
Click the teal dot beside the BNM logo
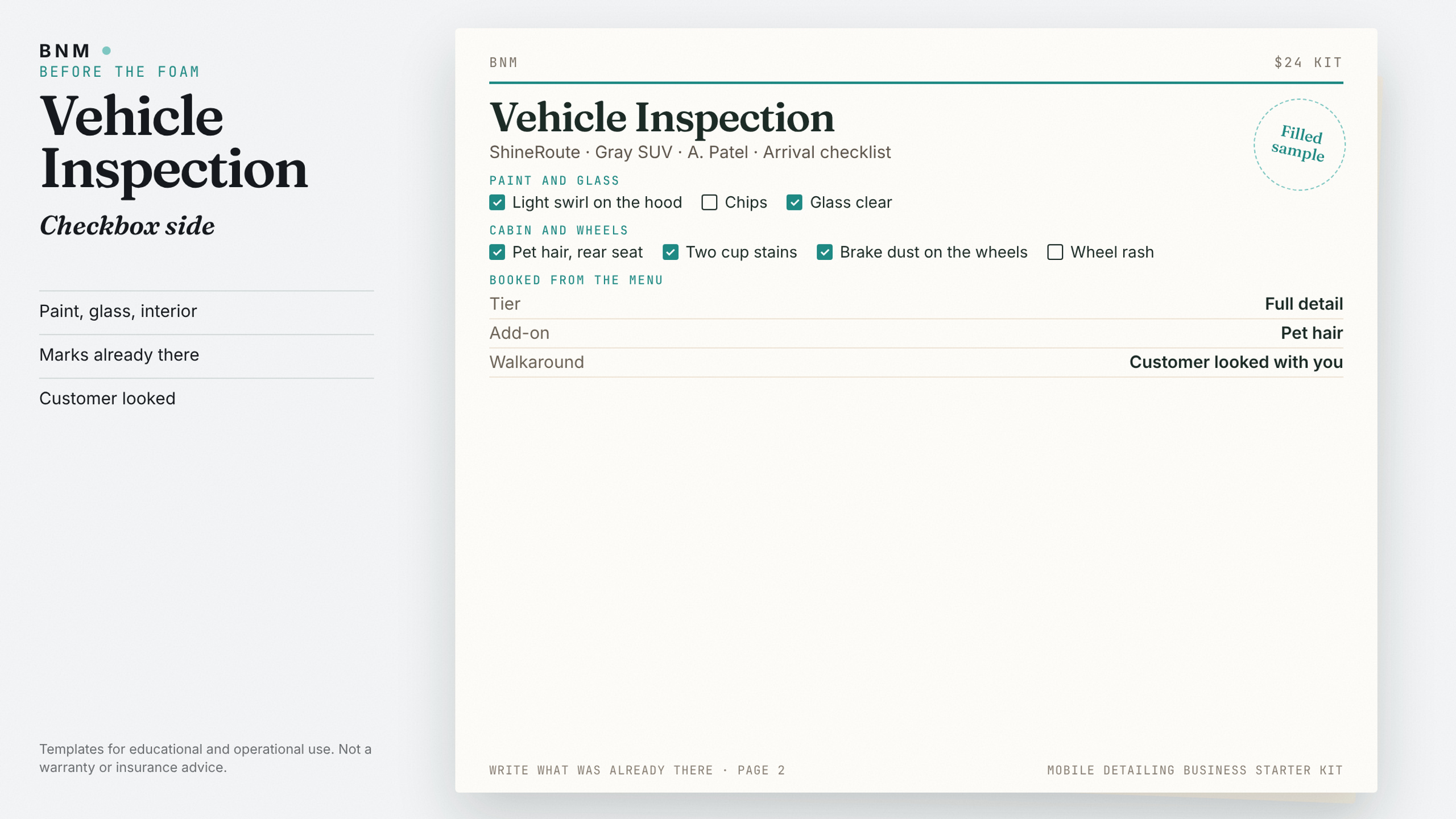coord(106,51)
